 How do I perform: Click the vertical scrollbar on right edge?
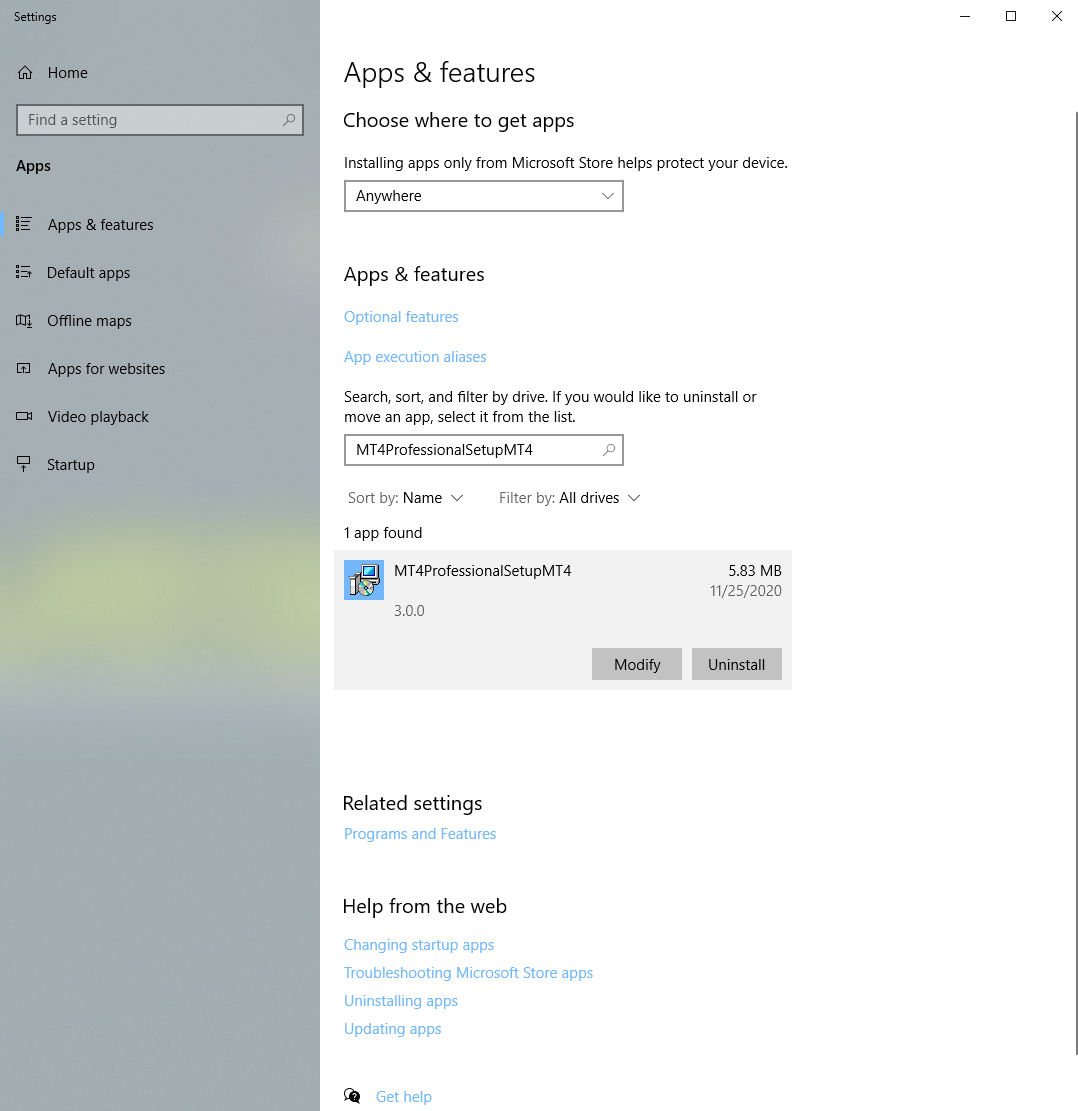click(1076, 583)
